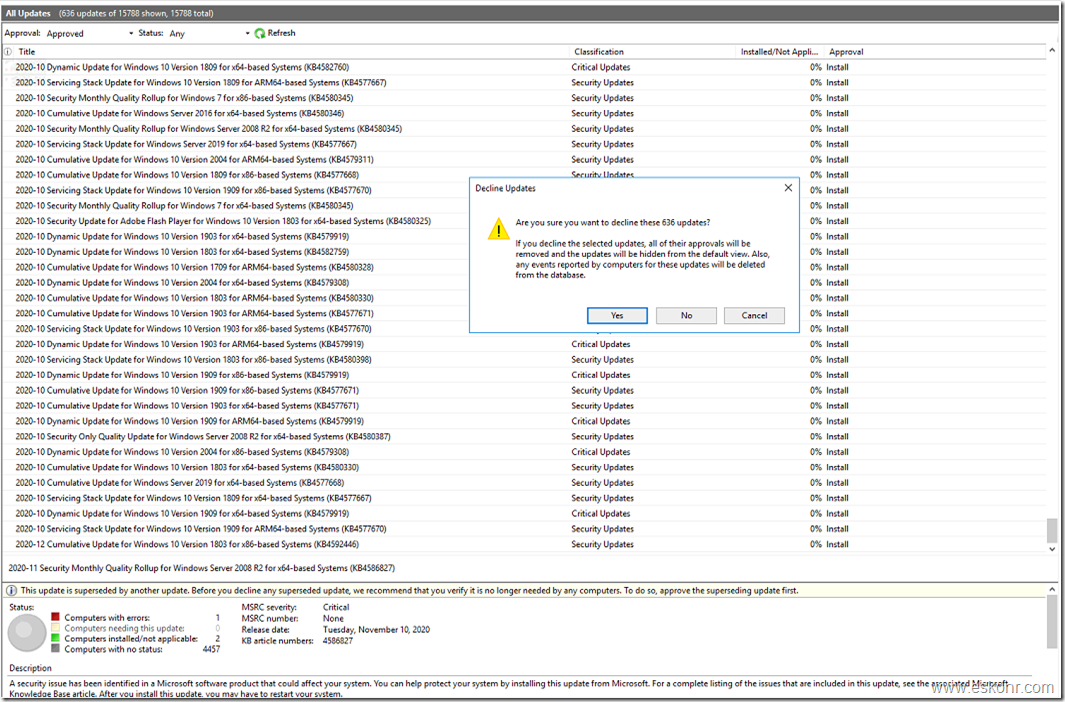This screenshot has height=702, width=1065.
Task: Click the Installed/Not Applicable column header
Action: [x=779, y=52]
